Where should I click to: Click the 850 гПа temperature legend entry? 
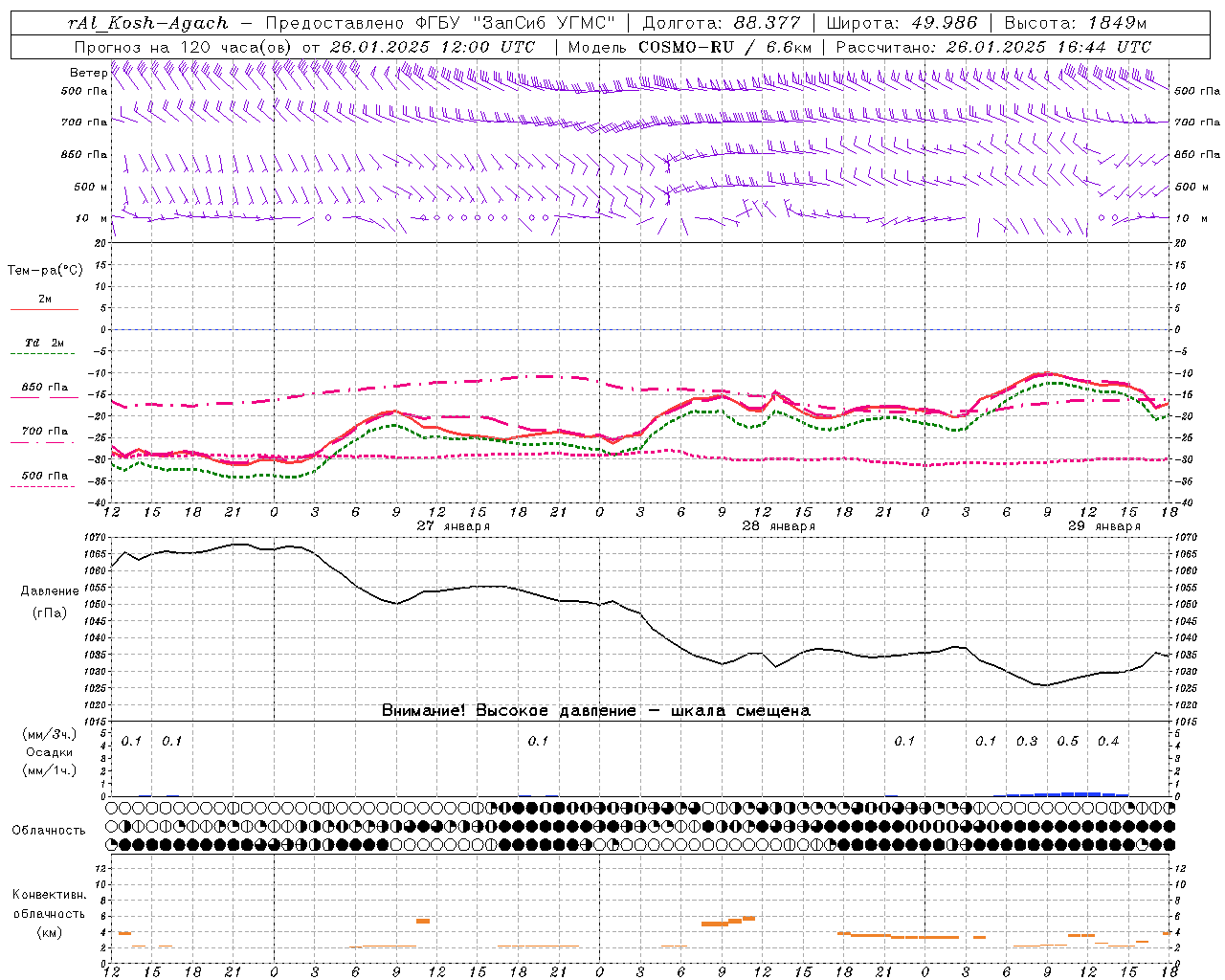pyautogui.click(x=45, y=388)
